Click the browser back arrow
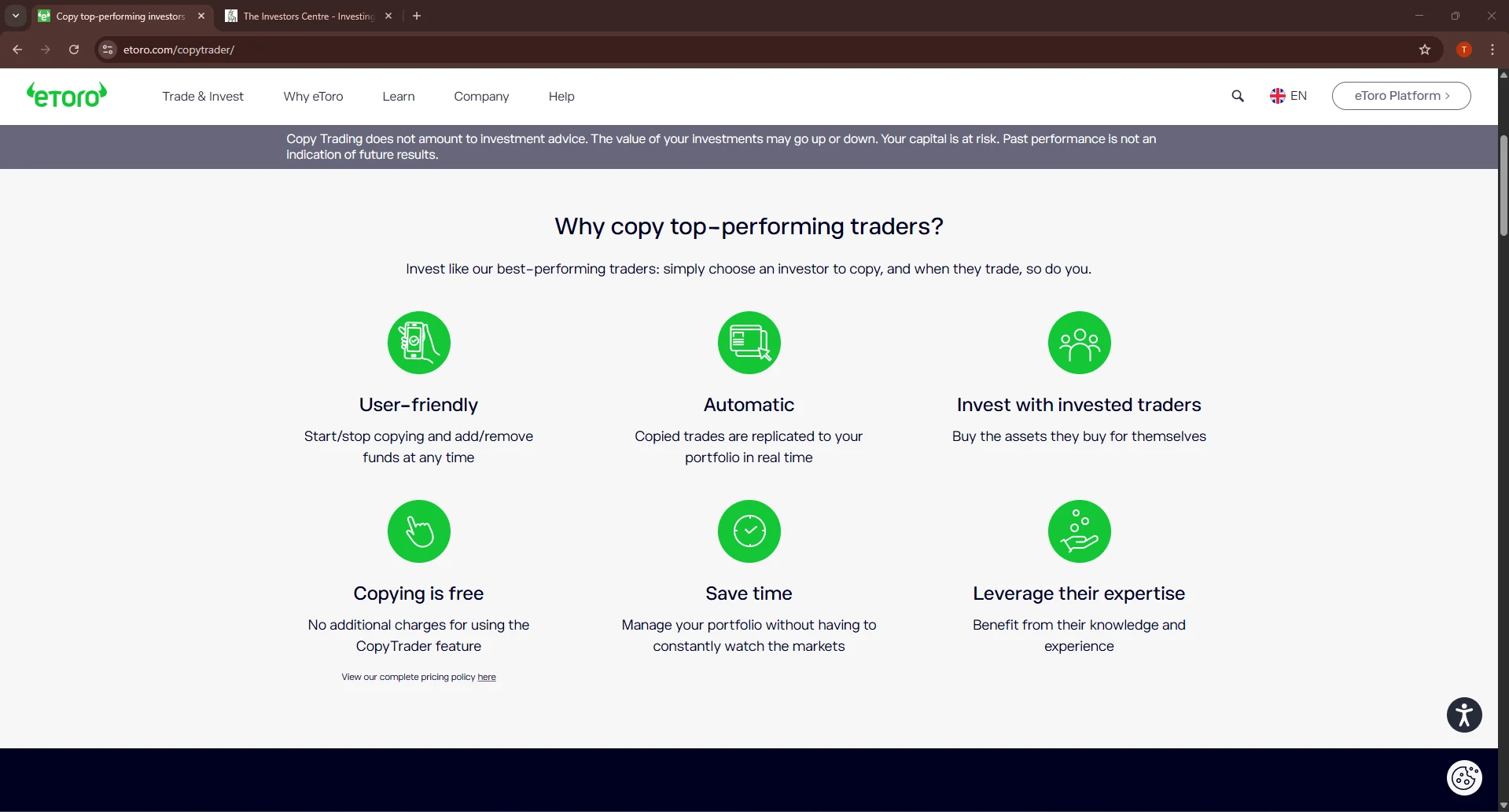This screenshot has width=1509, height=812. [x=17, y=50]
